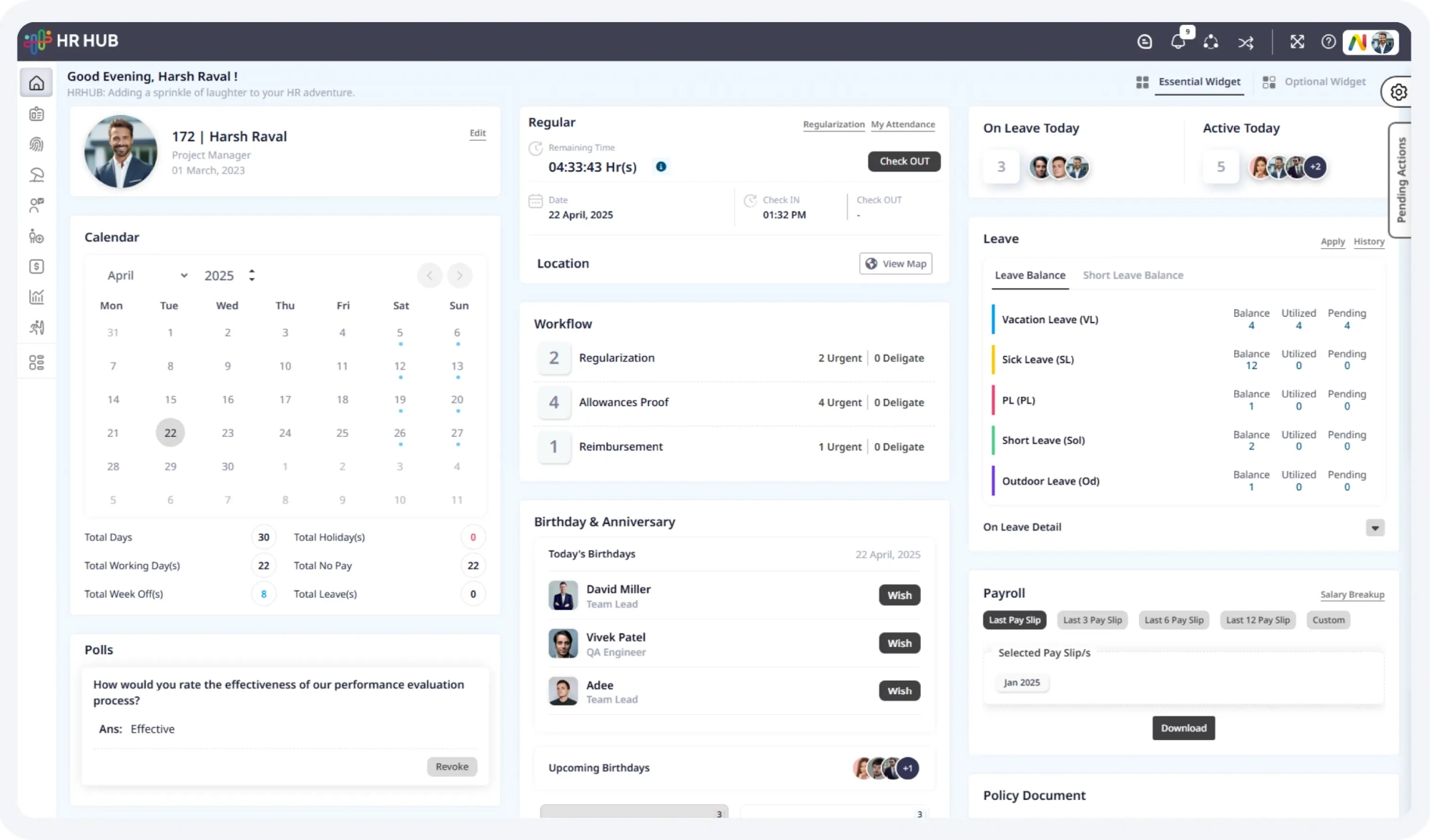
Task: Switch payroll to Last 12 Pay Slip
Action: pos(1258,620)
